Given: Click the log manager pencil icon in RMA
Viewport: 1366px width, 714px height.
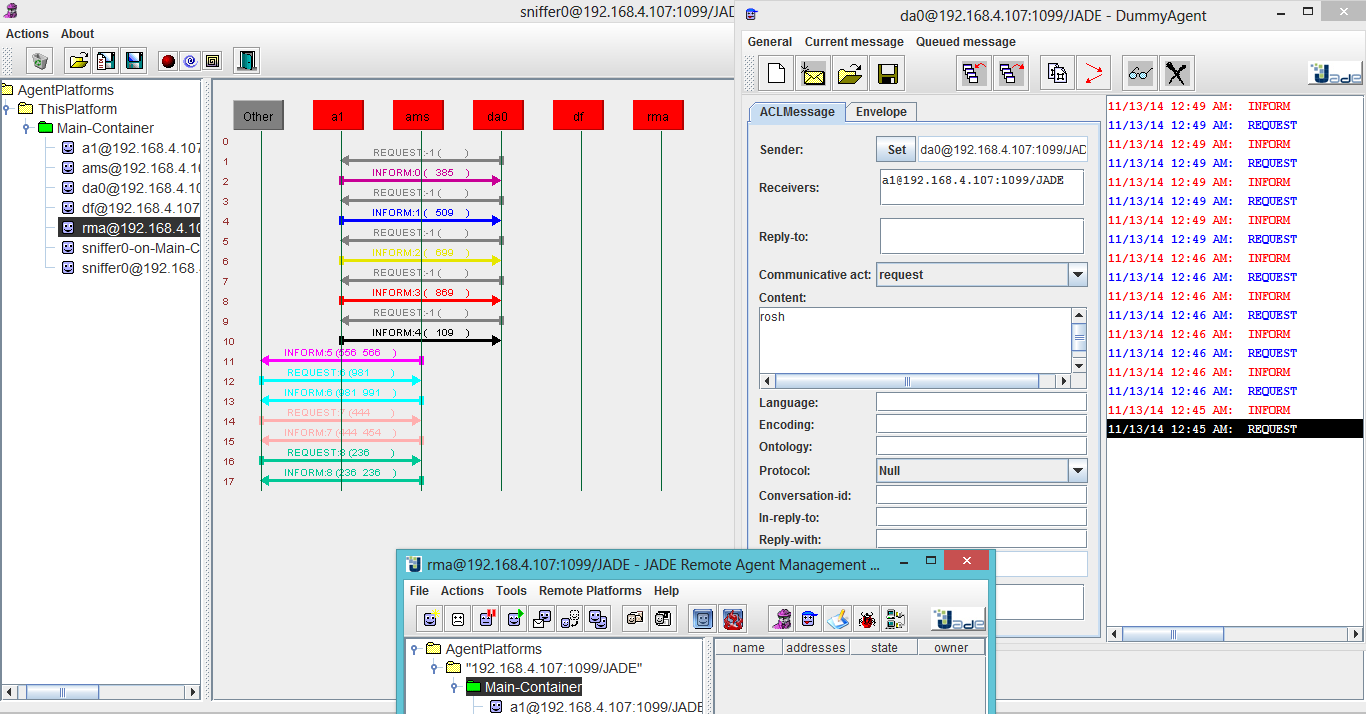Looking at the screenshot, I should (x=837, y=619).
